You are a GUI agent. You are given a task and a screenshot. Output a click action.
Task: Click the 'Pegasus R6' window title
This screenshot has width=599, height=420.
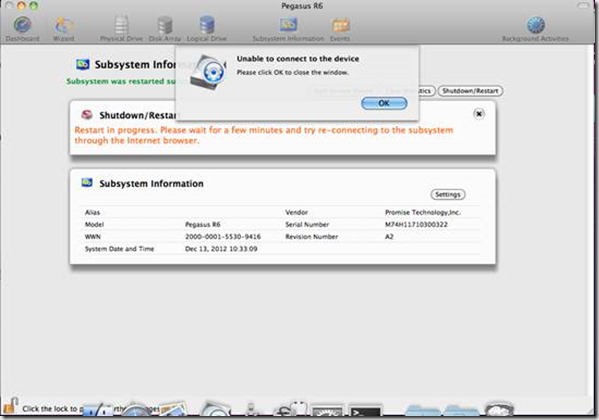pos(302,6)
